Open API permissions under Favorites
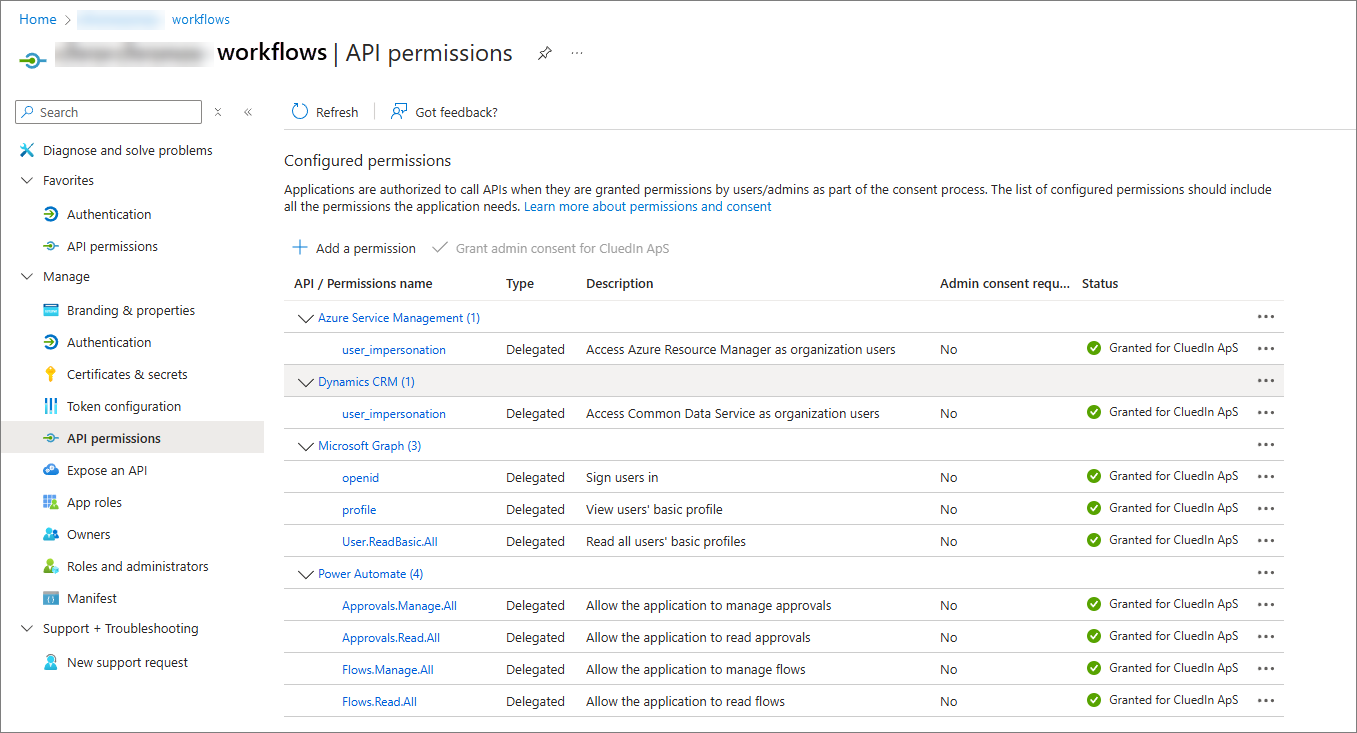1357x733 pixels. (x=112, y=246)
